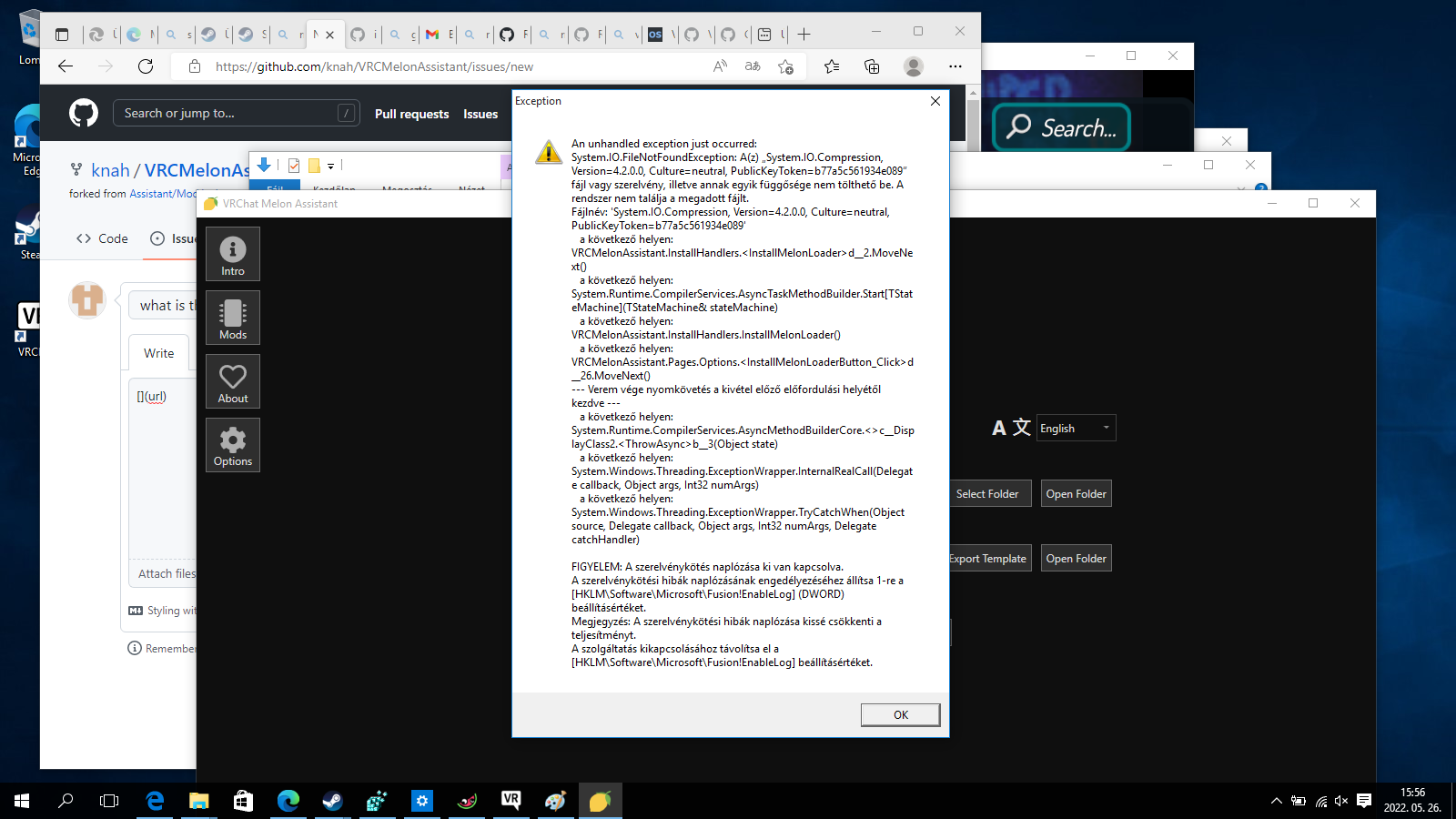Click the new folder icon in Explorer toolbar
The width and height of the screenshot is (1456, 819).
[x=314, y=166]
